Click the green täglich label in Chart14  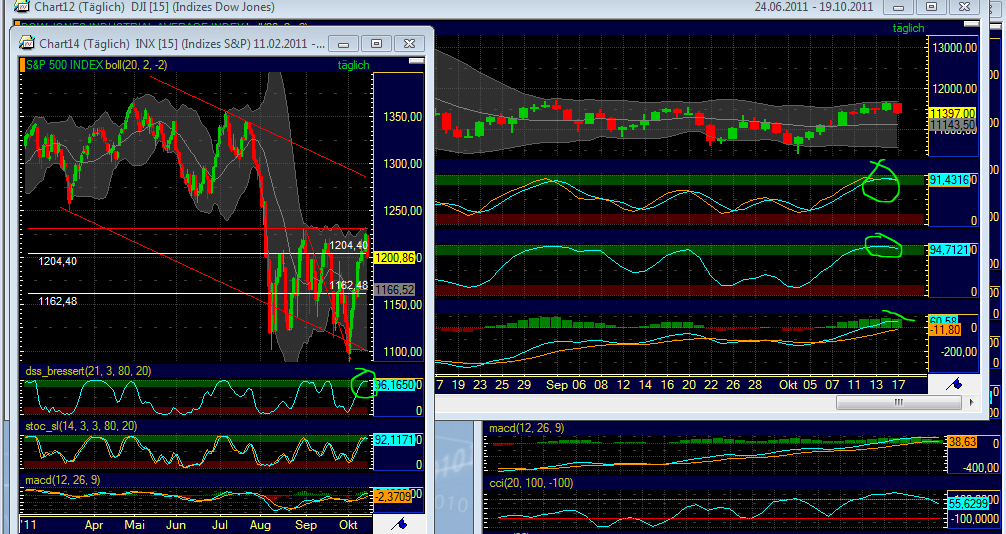point(354,65)
